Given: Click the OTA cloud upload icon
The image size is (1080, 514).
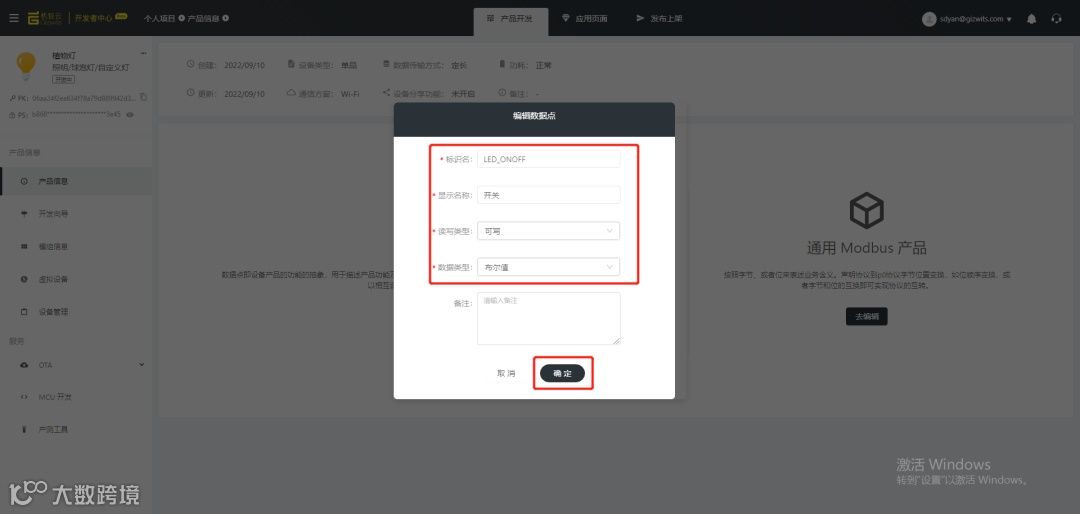Looking at the screenshot, I should point(24,364).
